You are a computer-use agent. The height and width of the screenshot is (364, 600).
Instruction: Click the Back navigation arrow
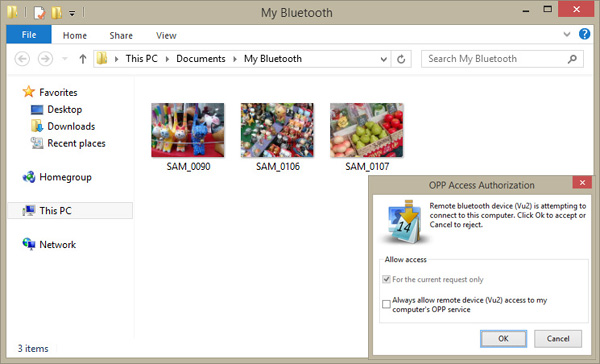(22, 59)
